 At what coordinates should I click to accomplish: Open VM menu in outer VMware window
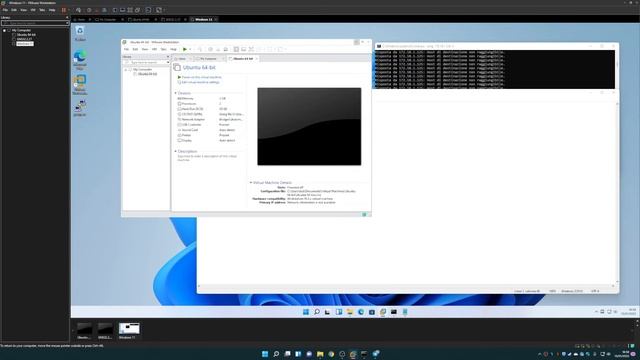[x=33, y=10]
